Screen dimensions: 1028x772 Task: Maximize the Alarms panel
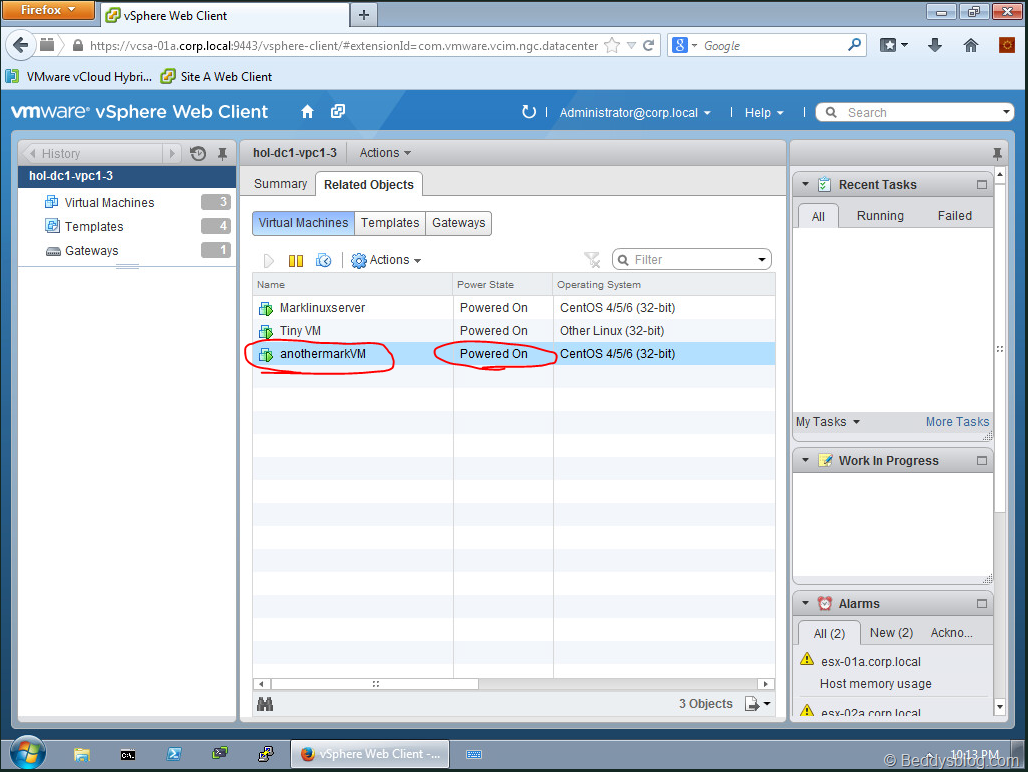981,604
